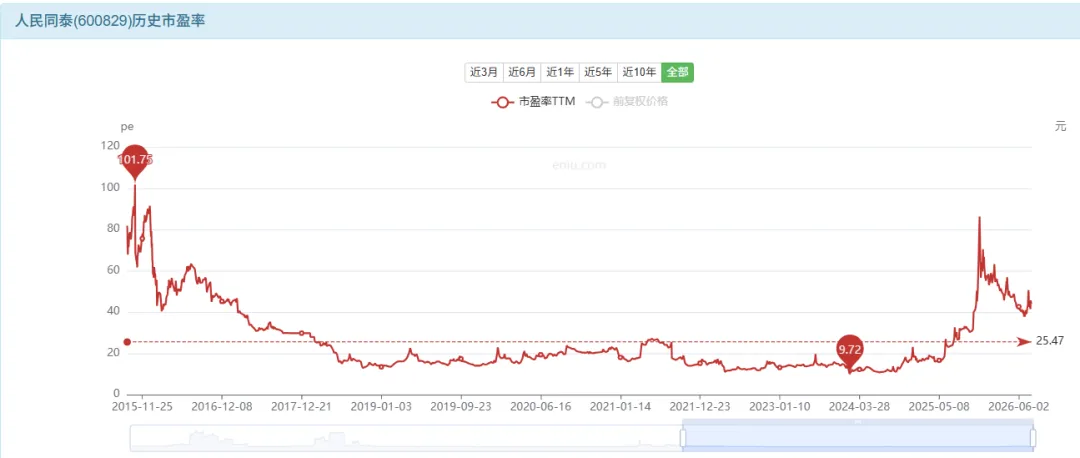Click the 60 y-axis value

point(112,270)
